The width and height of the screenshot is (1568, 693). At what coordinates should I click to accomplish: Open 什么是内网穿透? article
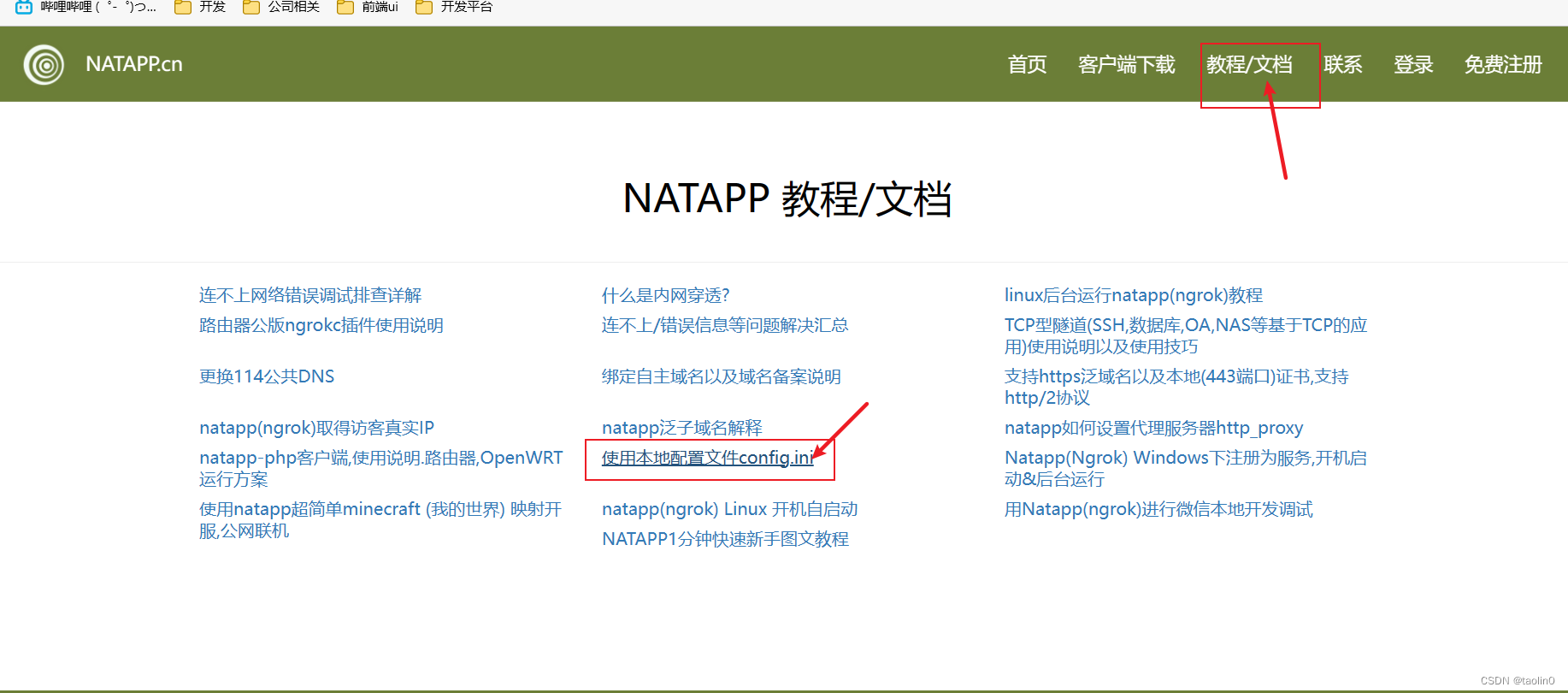[666, 295]
